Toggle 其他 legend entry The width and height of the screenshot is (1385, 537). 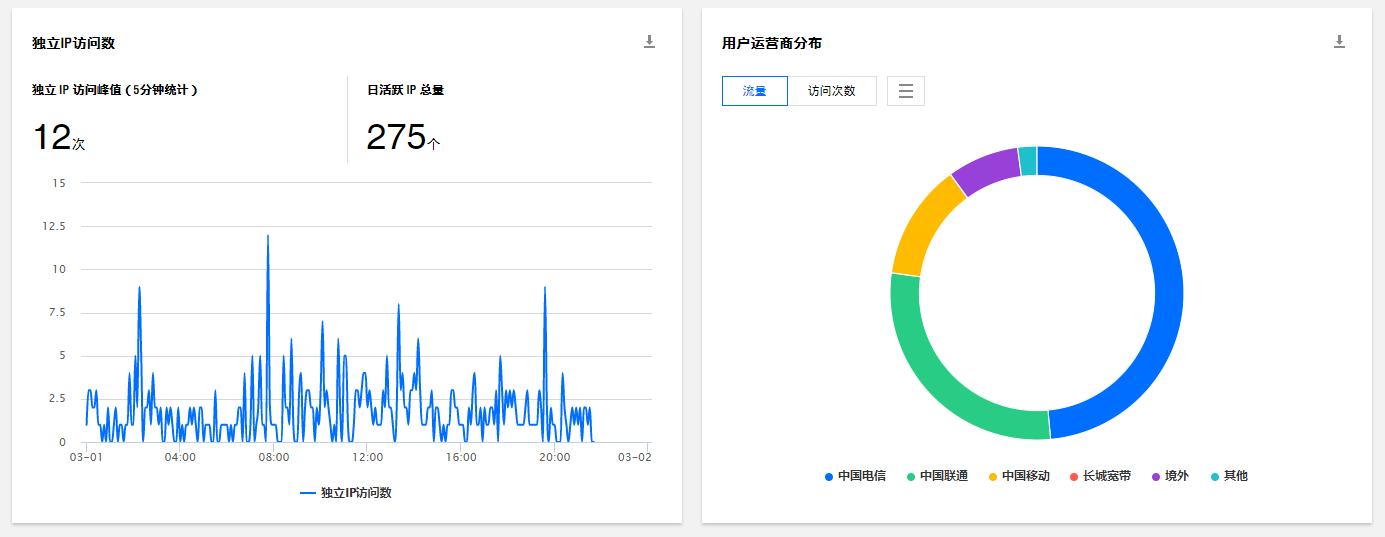tap(1229, 476)
